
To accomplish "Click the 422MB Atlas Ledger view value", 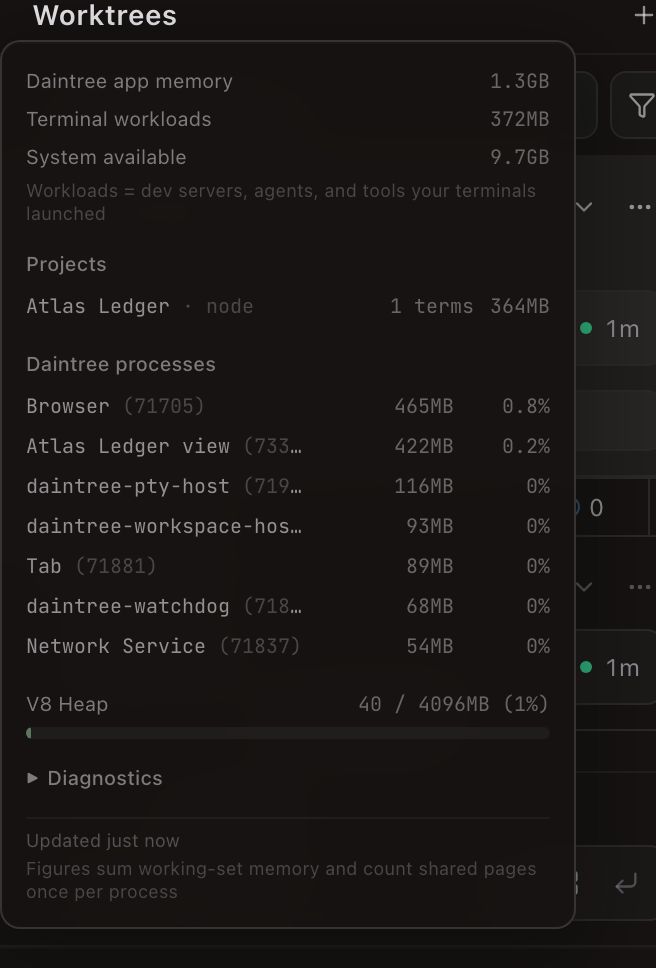I will tap(423, 446).
